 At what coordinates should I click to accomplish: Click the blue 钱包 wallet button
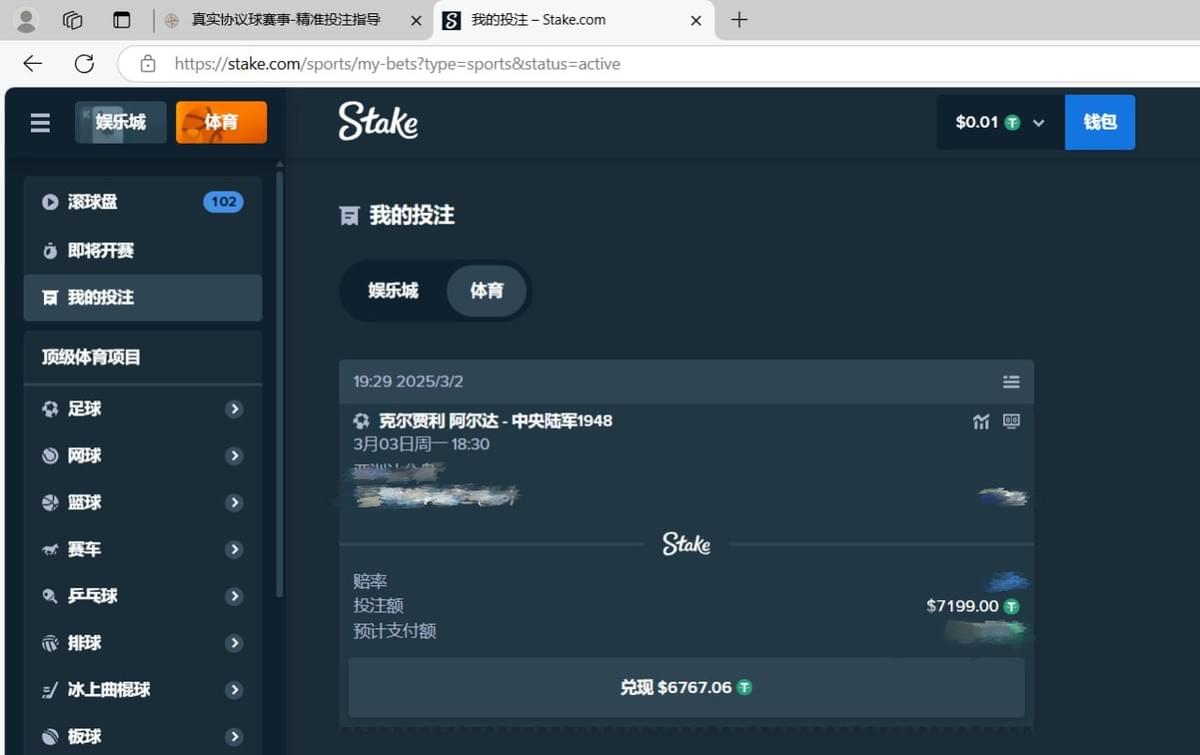coord(1100,122)
